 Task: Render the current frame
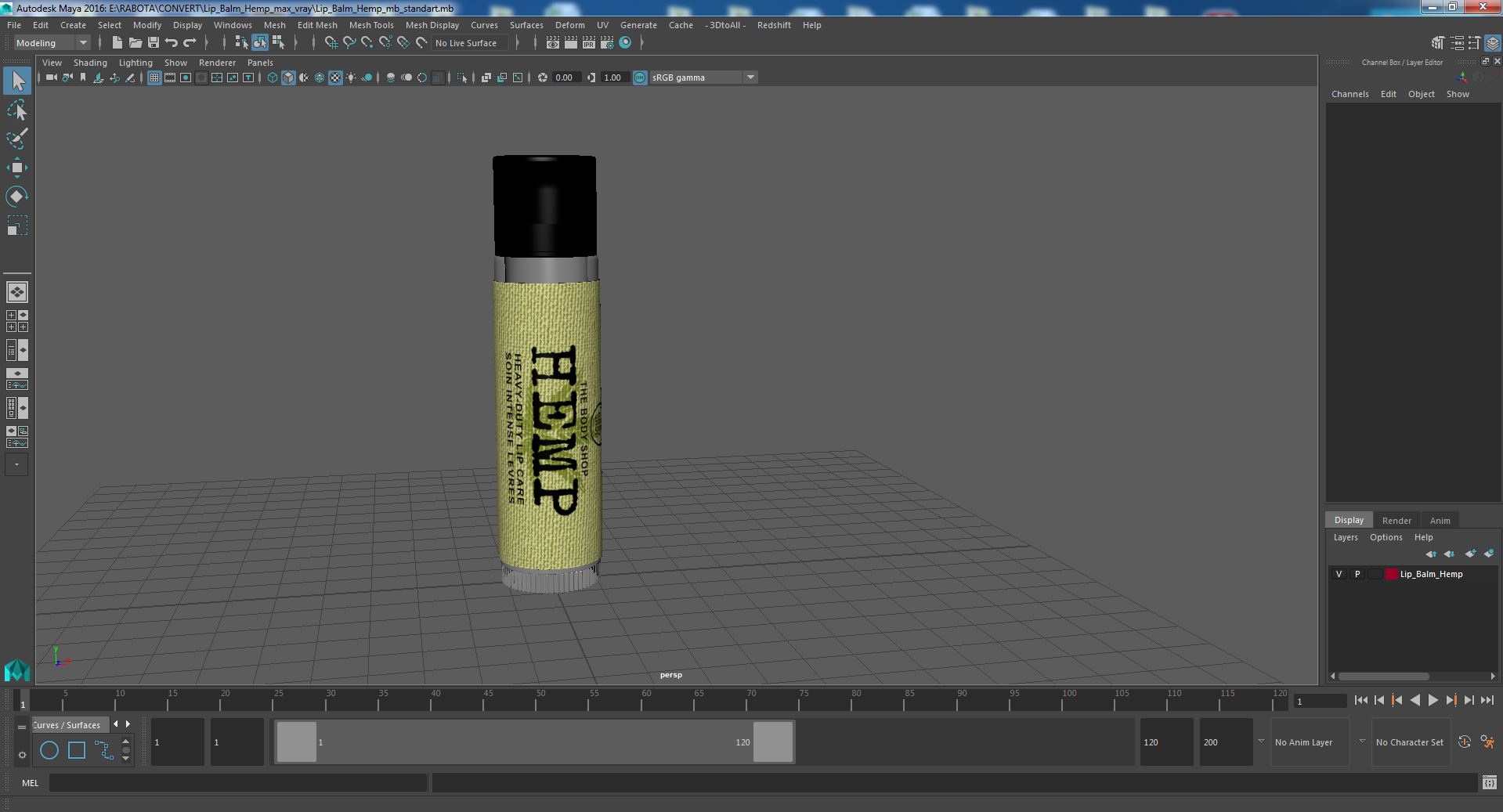click(x=570, y=43)
